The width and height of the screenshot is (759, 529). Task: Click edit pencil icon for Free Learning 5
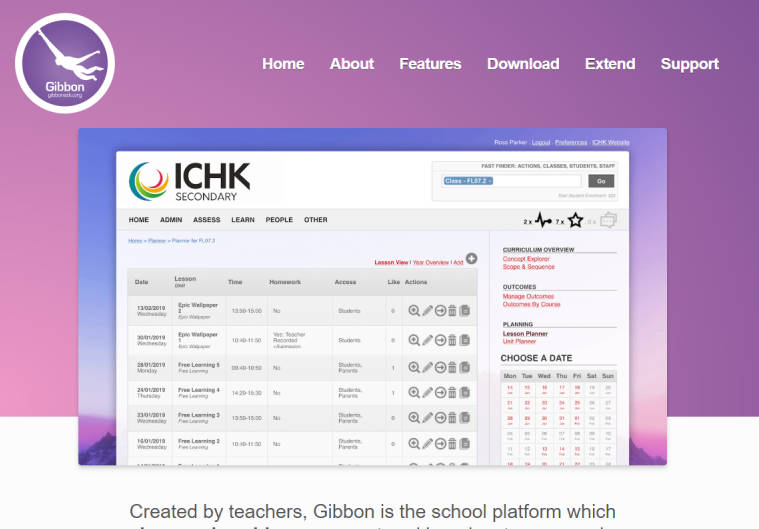pos(427,367)
